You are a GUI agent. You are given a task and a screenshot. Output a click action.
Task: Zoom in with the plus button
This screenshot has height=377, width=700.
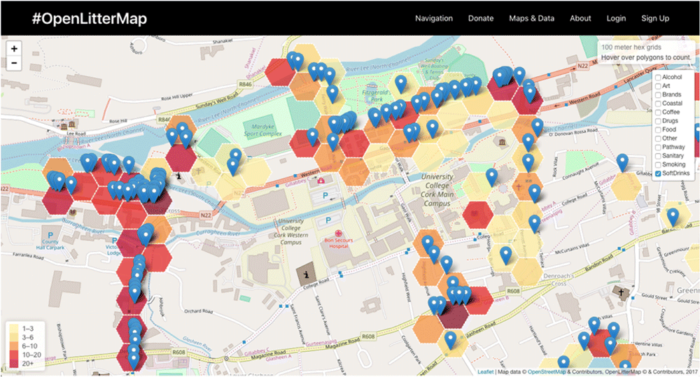14,49
